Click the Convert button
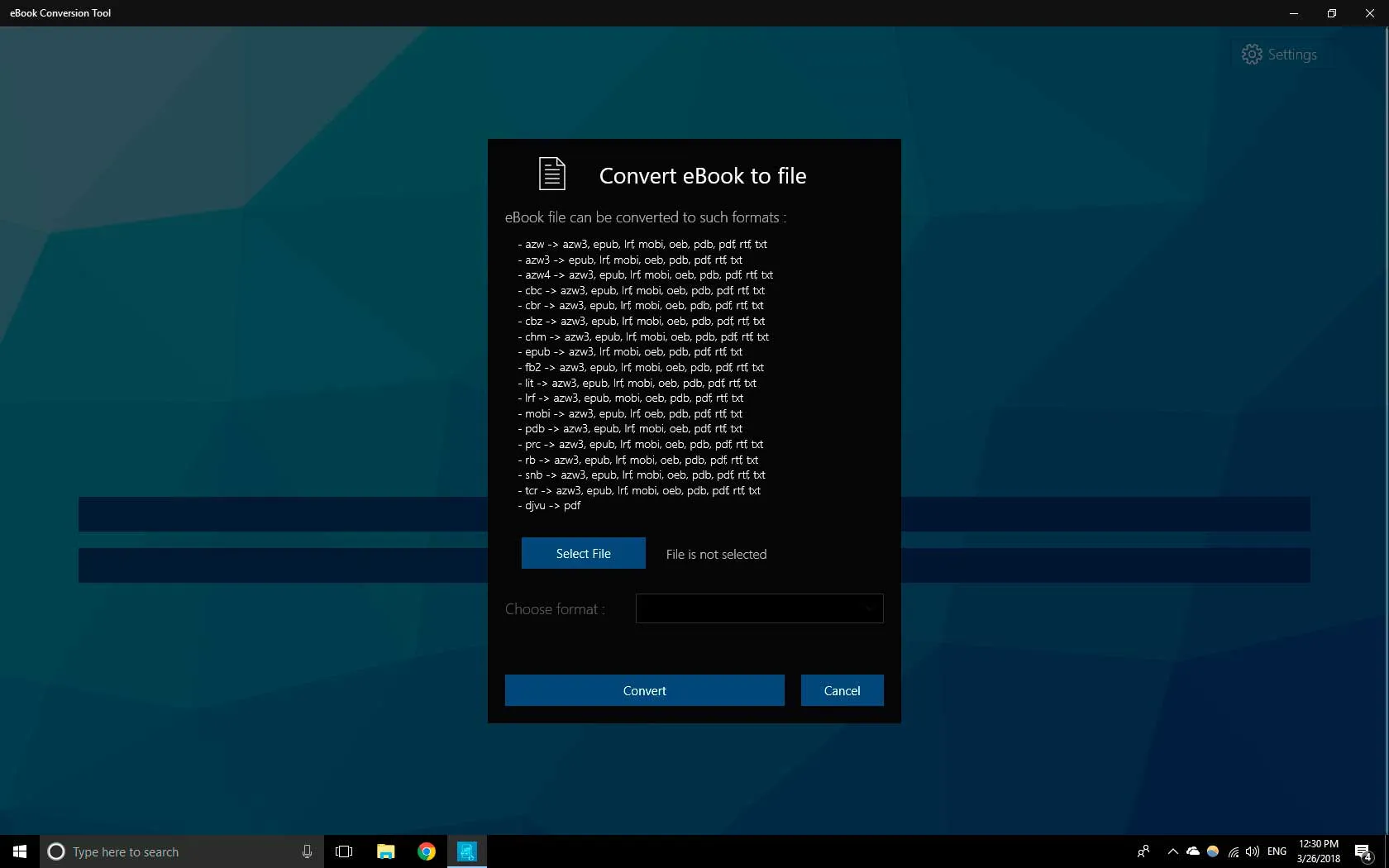The image size is (1389, 868). [644, 690]
